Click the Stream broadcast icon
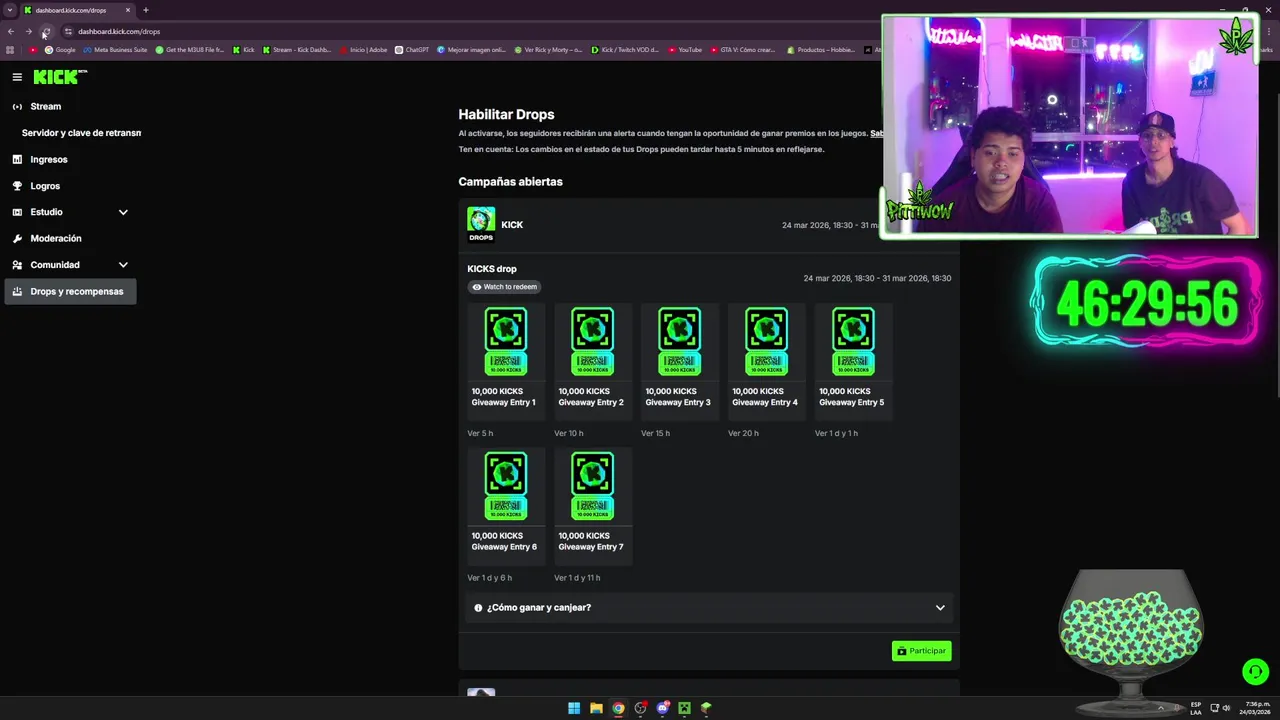The image size is (1280, 720). 17,106
